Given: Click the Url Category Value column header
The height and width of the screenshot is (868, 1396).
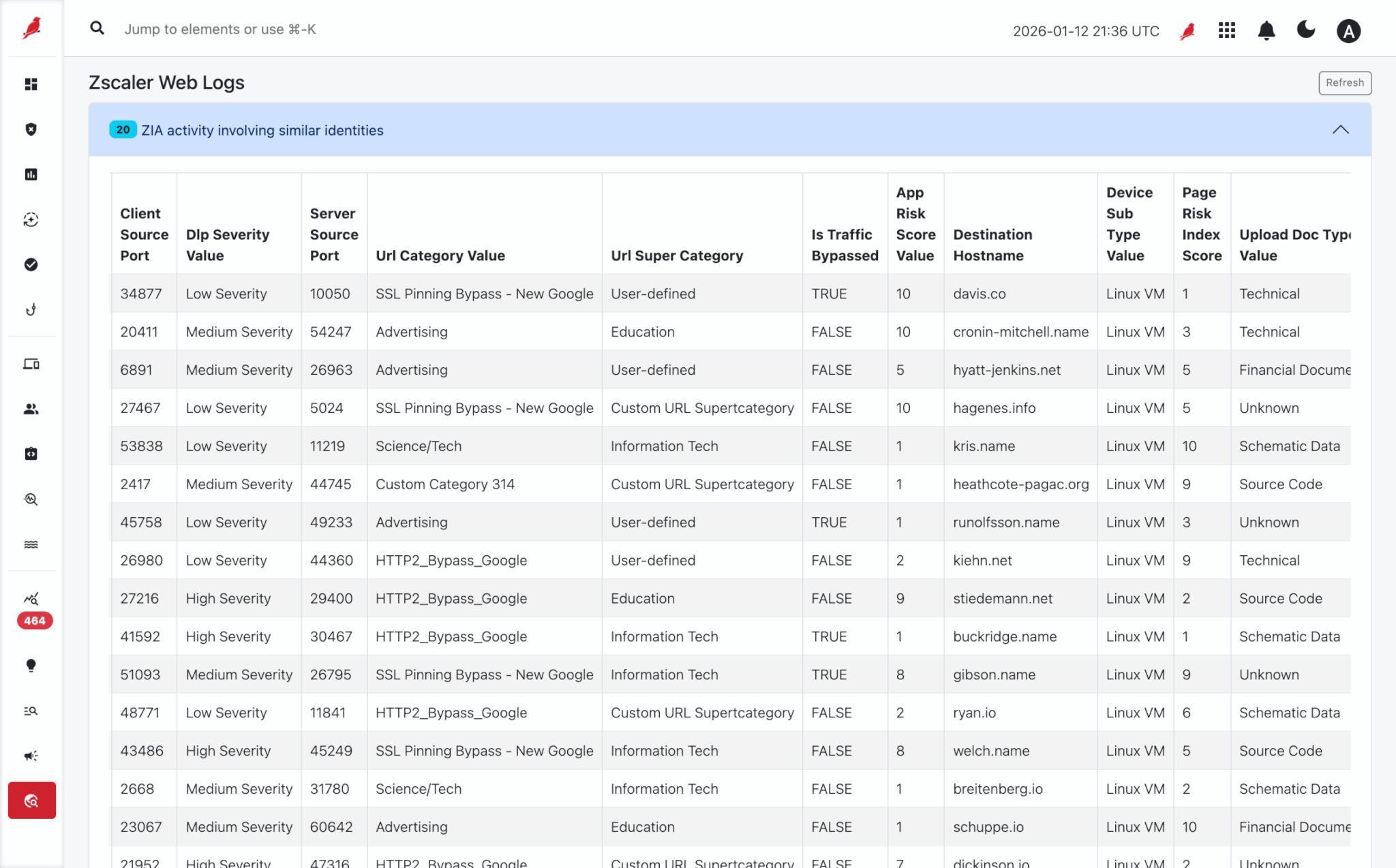Looking at the screenshot, I should tap(440, 255).
